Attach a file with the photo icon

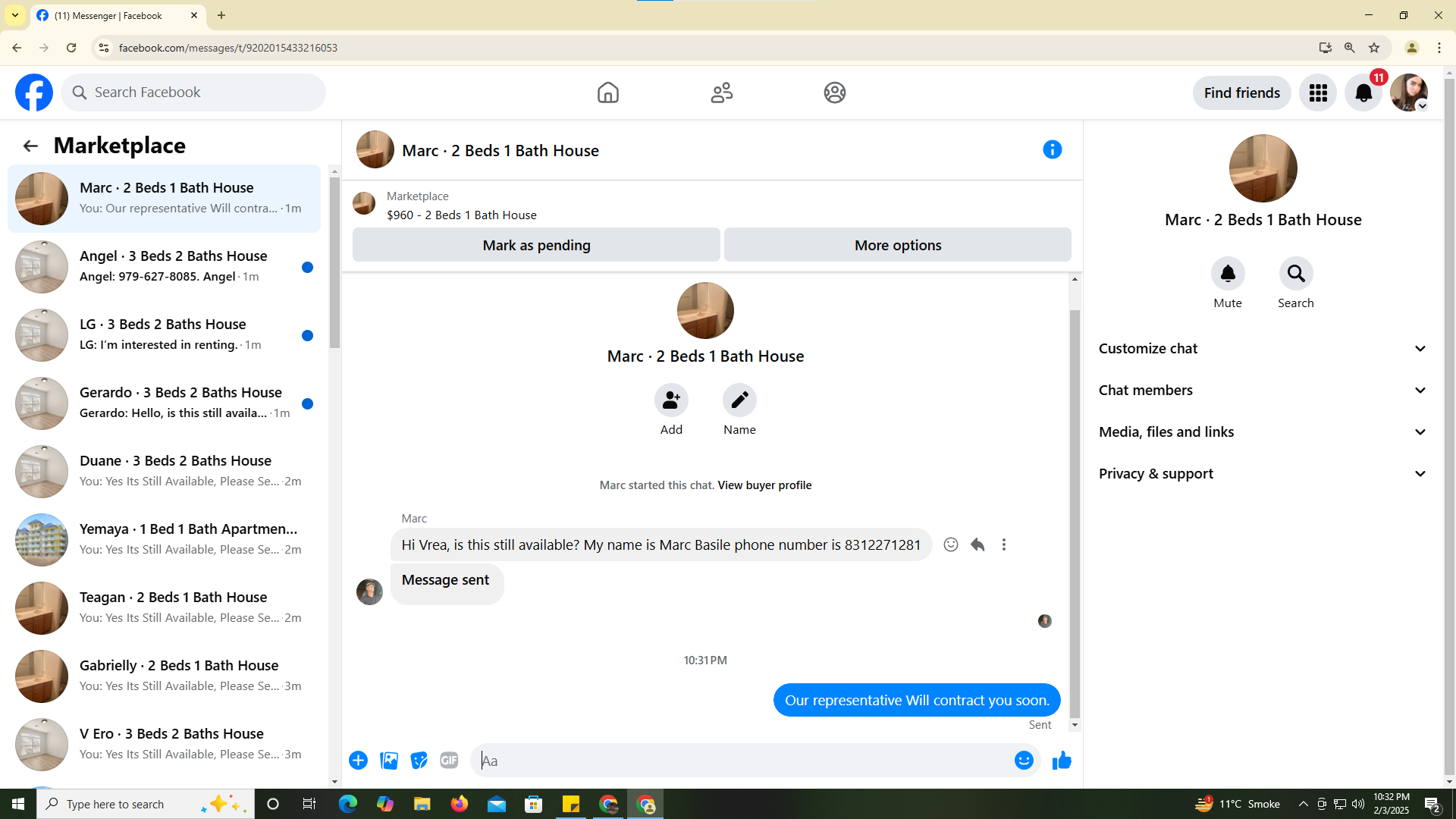point(388,761)
